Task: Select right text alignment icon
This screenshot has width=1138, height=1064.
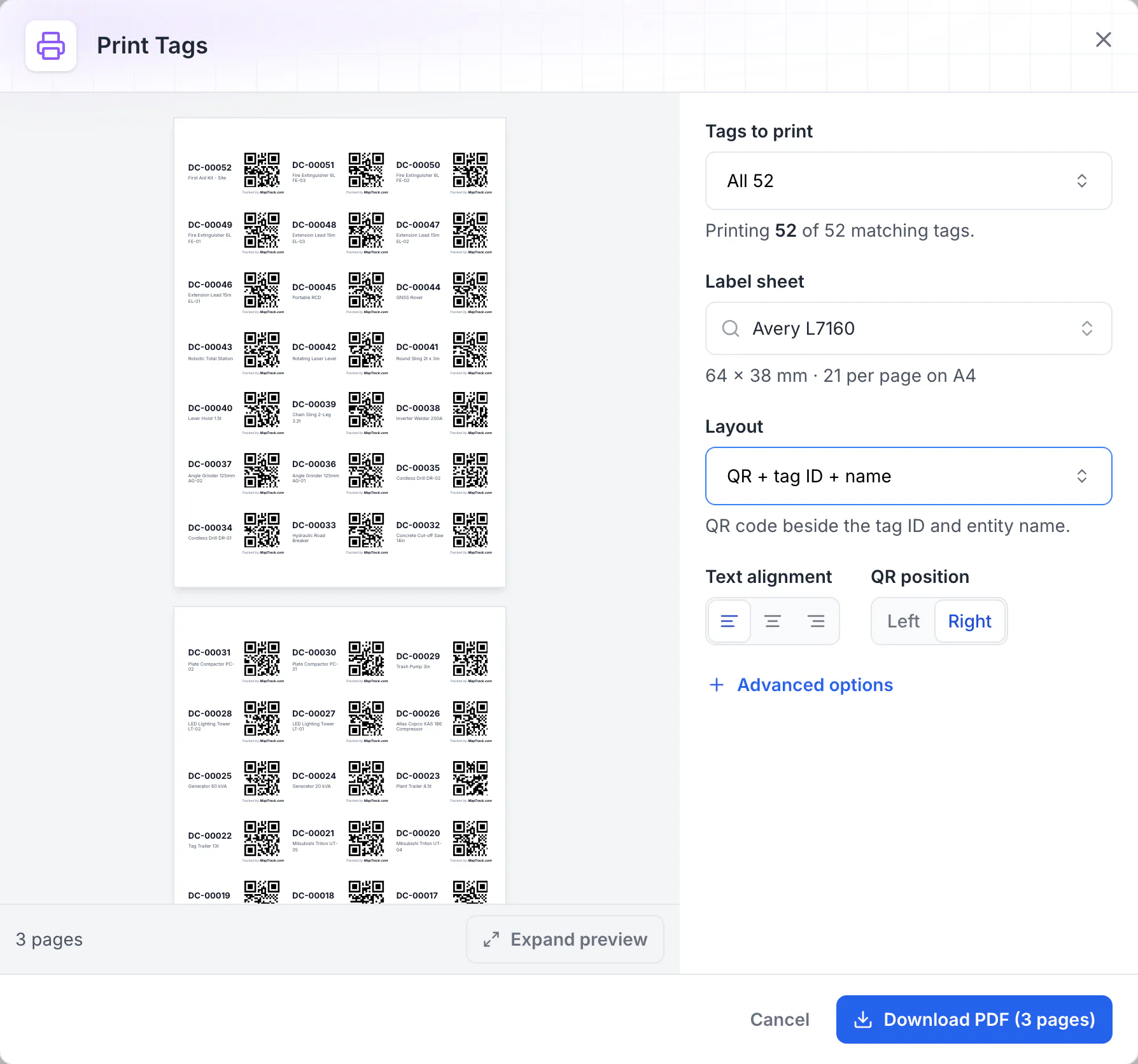Action: [816, 621]
